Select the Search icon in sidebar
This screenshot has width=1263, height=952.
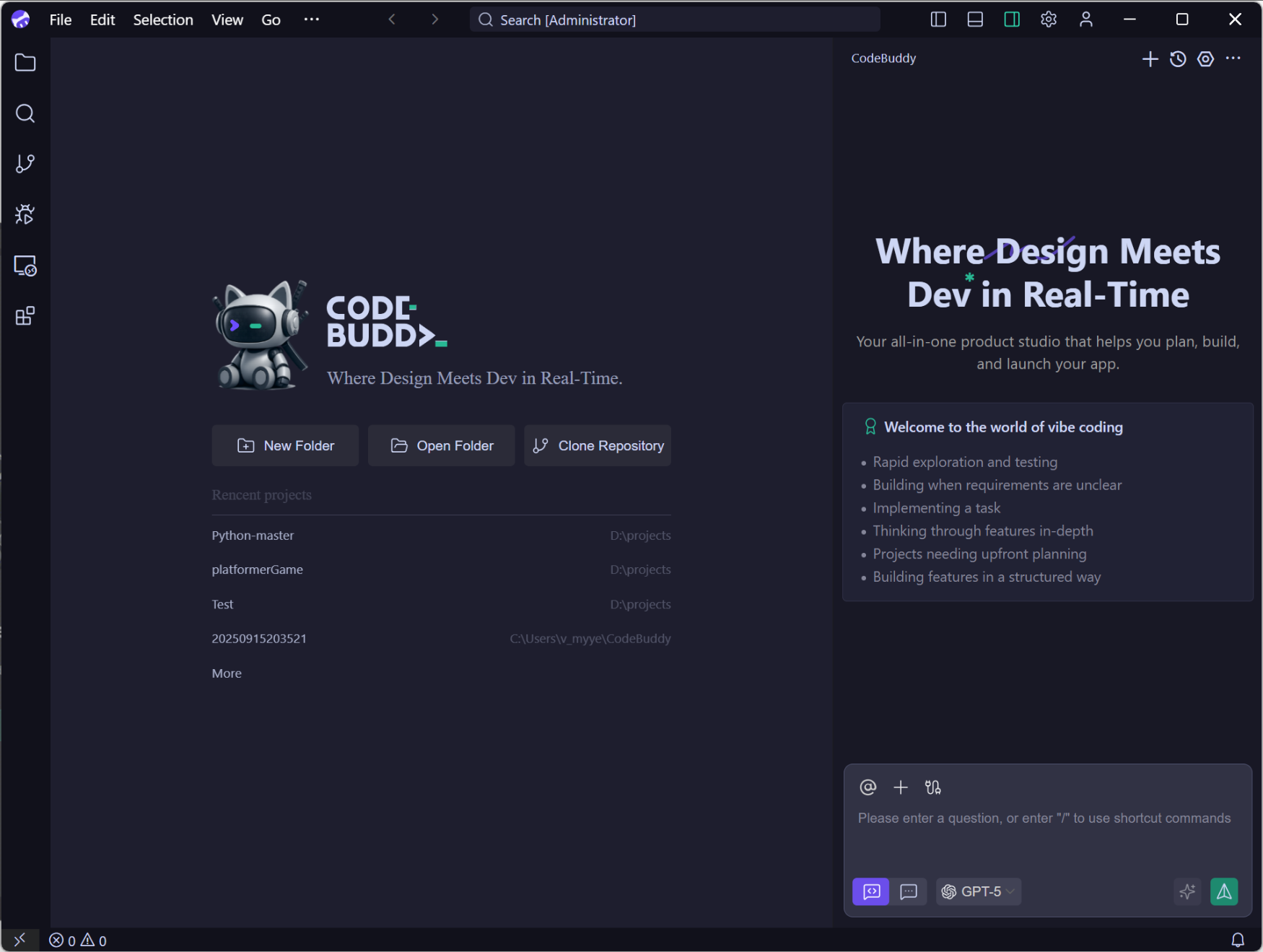pyautogui.click(x=25, y=113)
